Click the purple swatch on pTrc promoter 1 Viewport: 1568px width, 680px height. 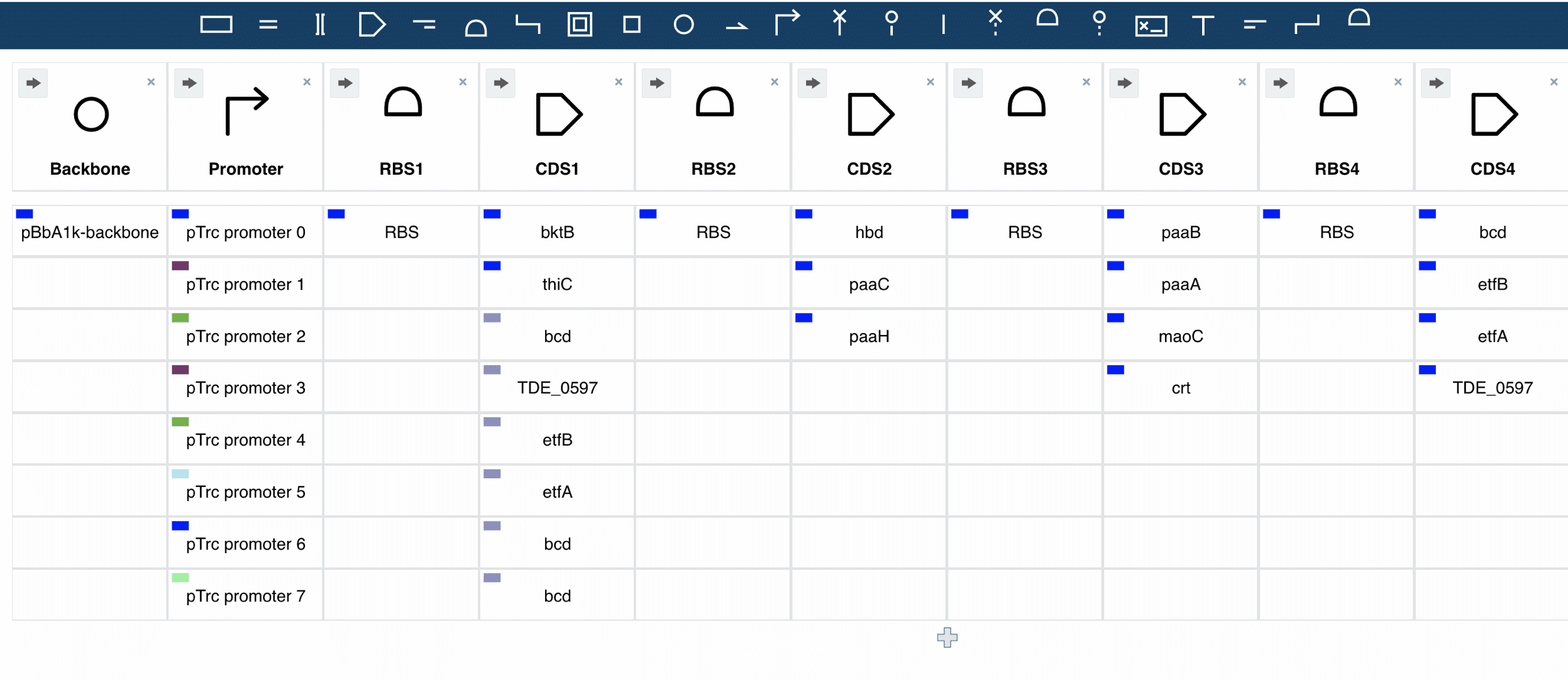click(180, 266)
